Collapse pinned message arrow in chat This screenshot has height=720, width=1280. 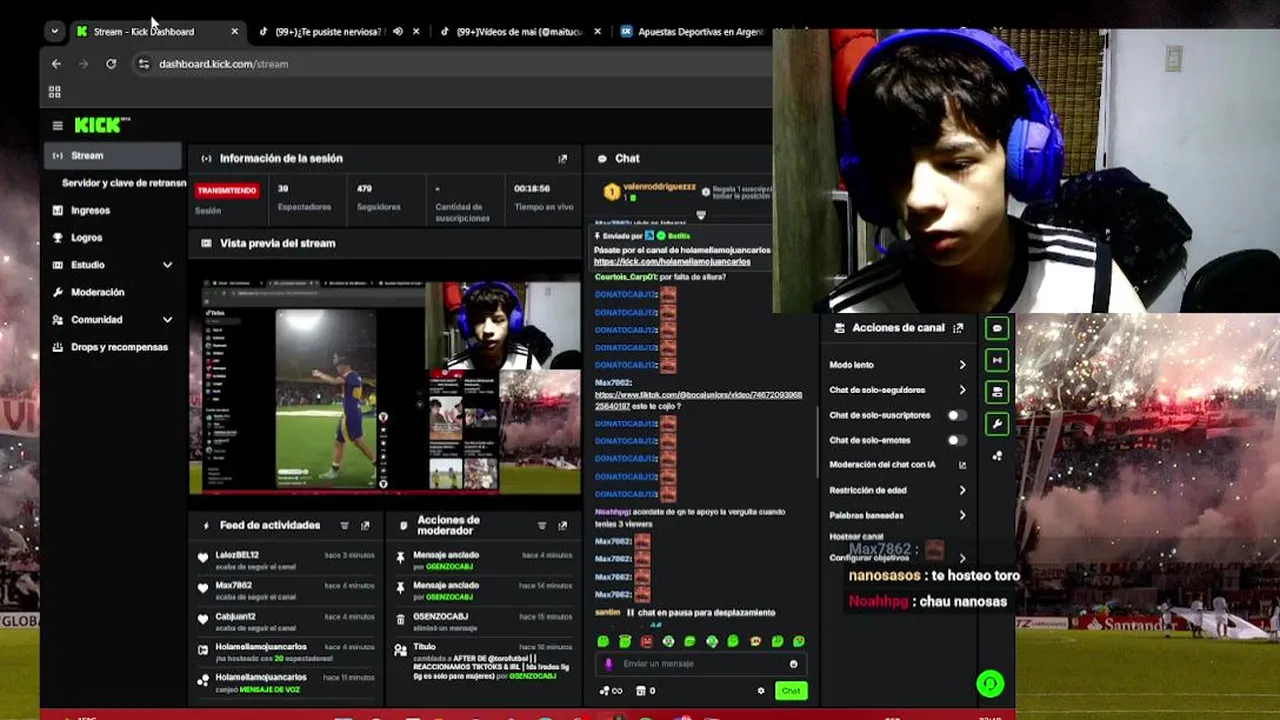coord(701,215)
